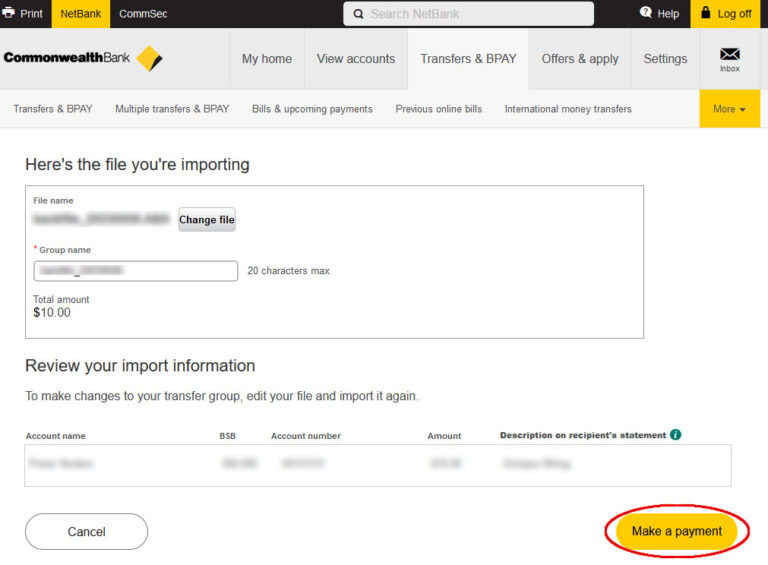Open the Offers & apply tab
Viewport: 768px width, 565px height.
(580, 59)
